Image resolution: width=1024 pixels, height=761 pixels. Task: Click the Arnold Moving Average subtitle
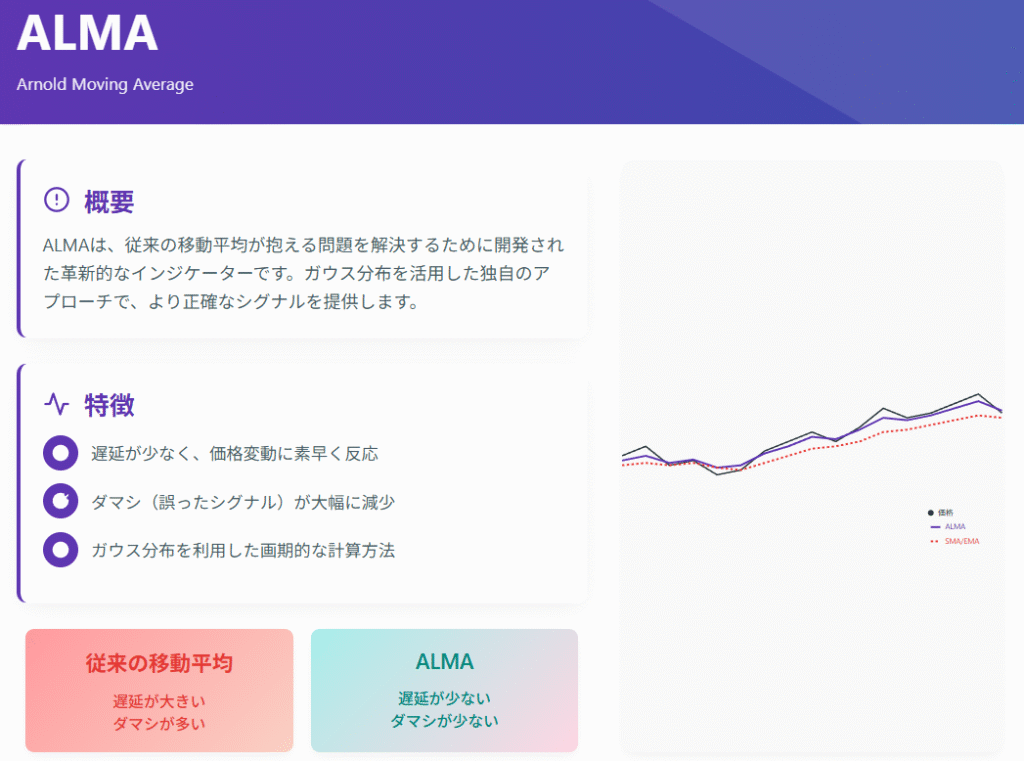(x=105, y=84)
